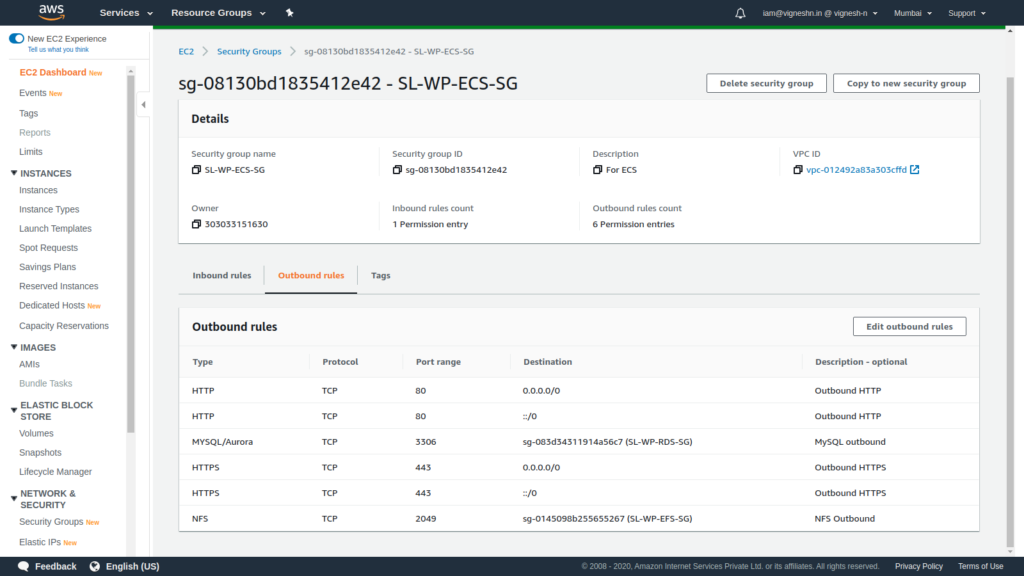This screenshot has width=1024, height=576.
Task: Click the AWS logo home icon
Action: [x=51, y=12]
